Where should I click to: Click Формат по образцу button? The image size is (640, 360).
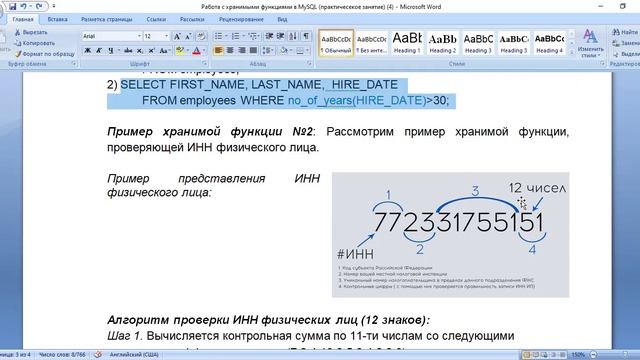click(44, 53)
